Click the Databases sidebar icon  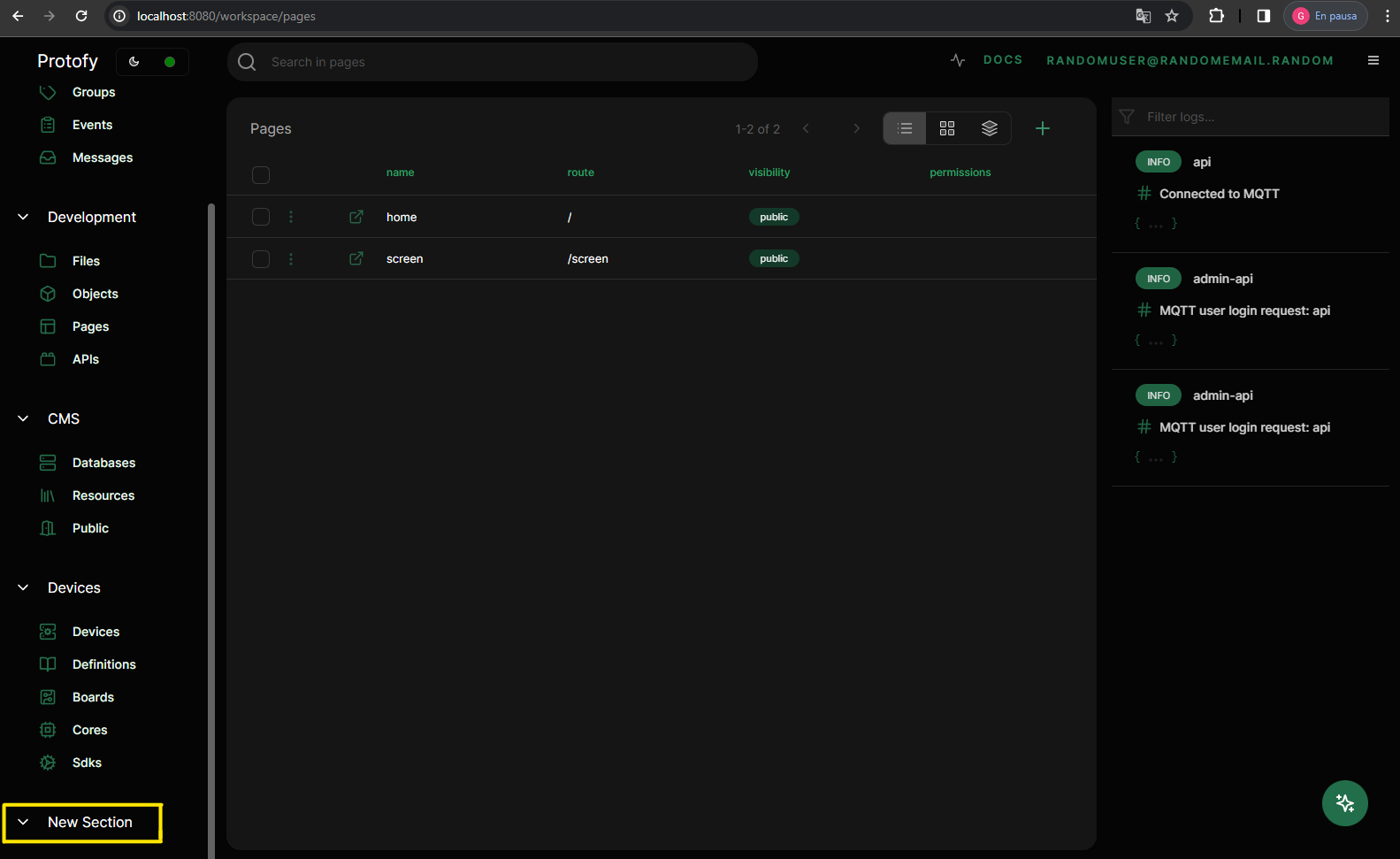48,463
